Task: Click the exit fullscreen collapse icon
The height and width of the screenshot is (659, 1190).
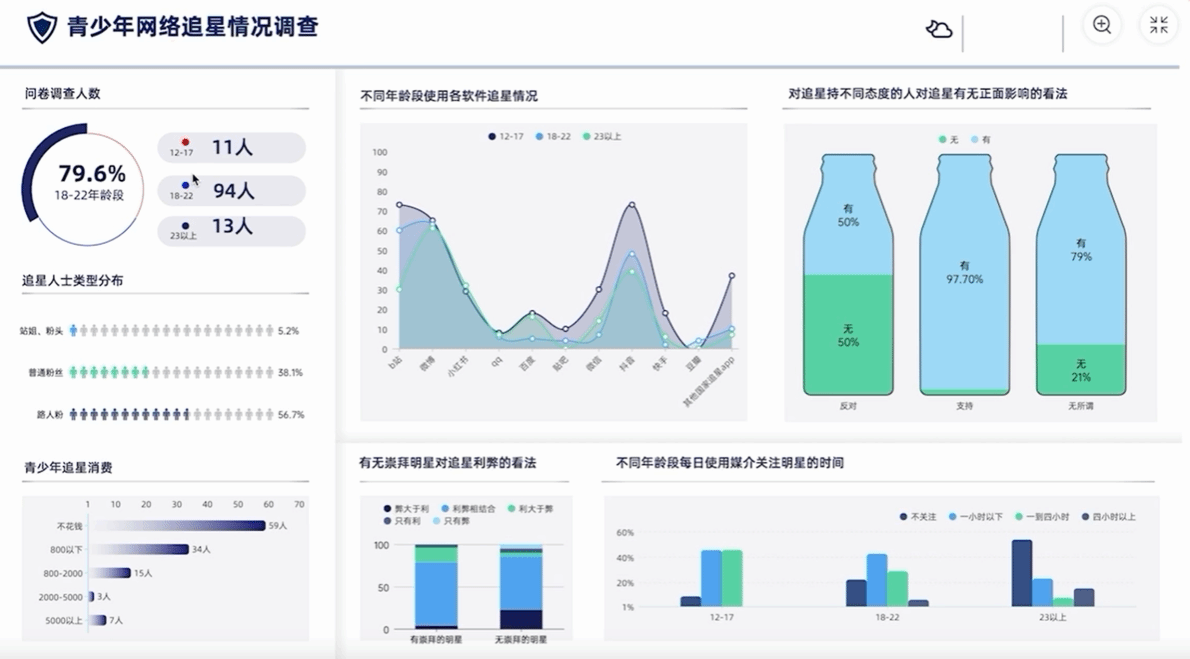Action: pos(1159,26)
